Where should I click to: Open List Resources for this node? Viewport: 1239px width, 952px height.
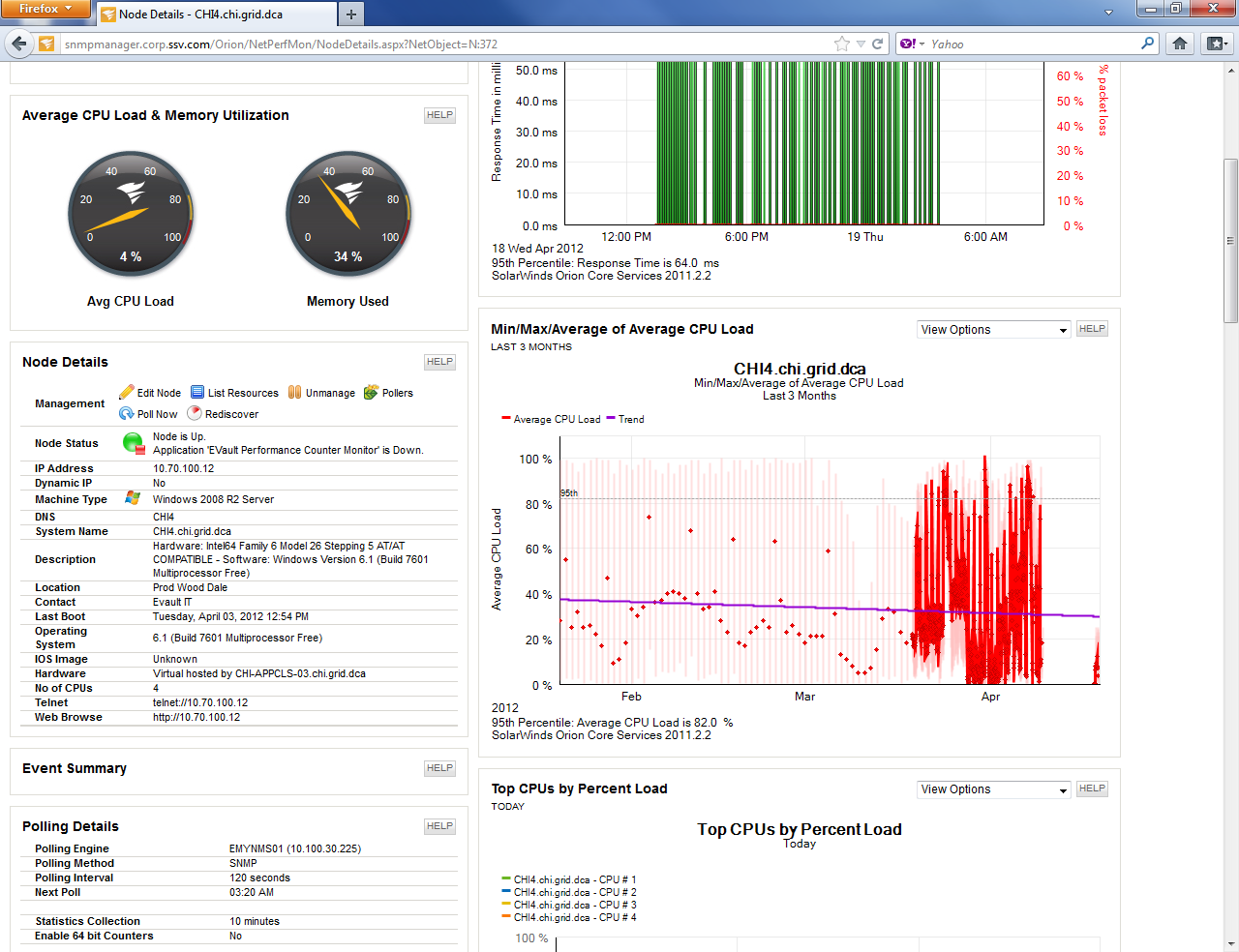click(197, 392)
